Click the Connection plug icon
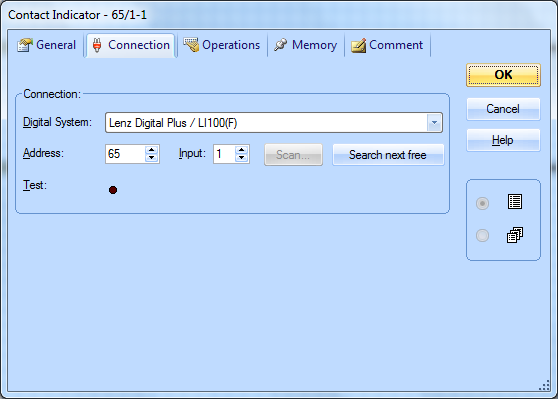 [97, 46]
